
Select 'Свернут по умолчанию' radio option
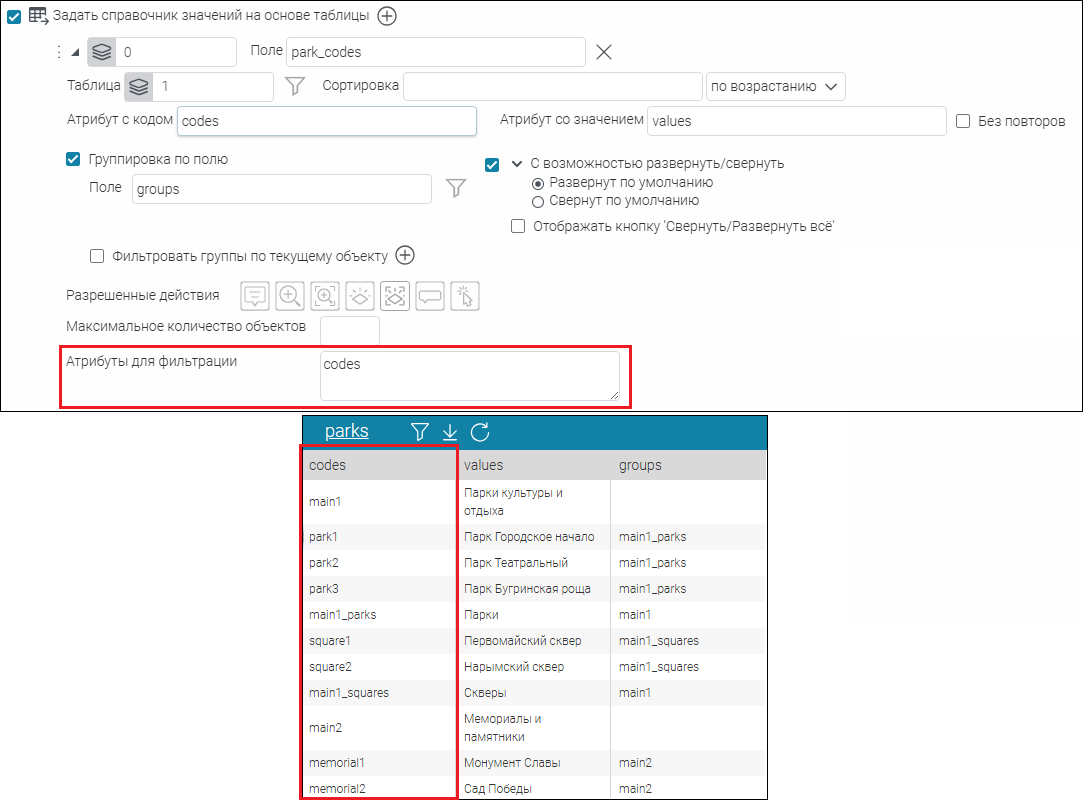(x=537, y=201)
